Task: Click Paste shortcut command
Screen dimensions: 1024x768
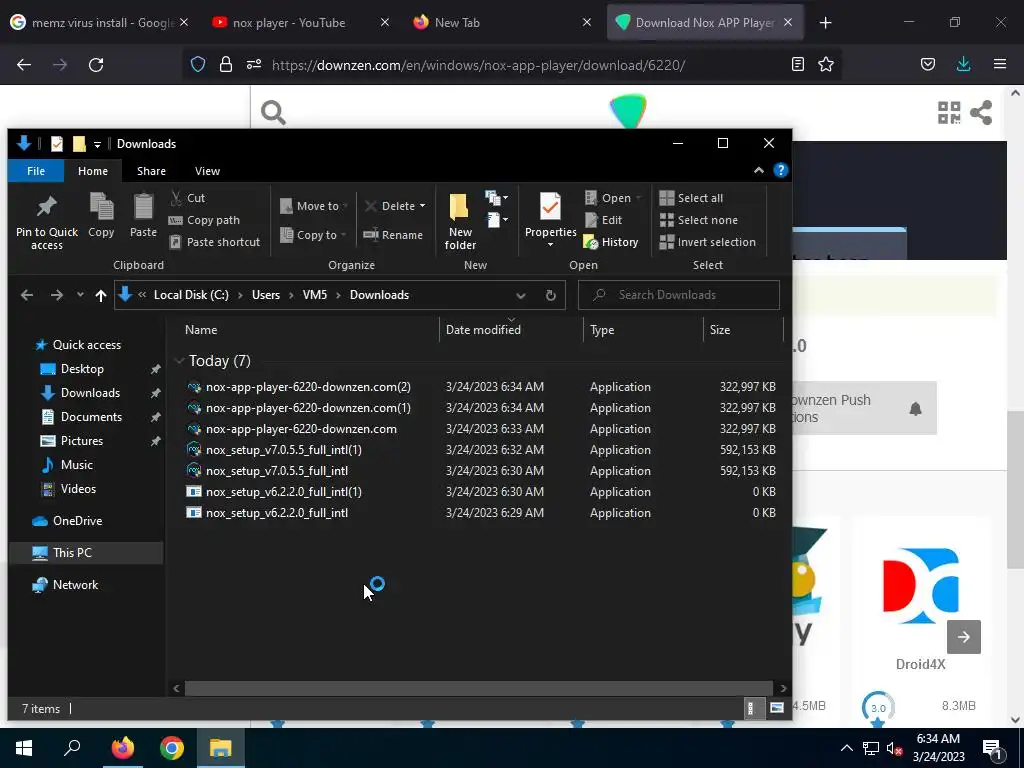Action: [x=215, y=242]
